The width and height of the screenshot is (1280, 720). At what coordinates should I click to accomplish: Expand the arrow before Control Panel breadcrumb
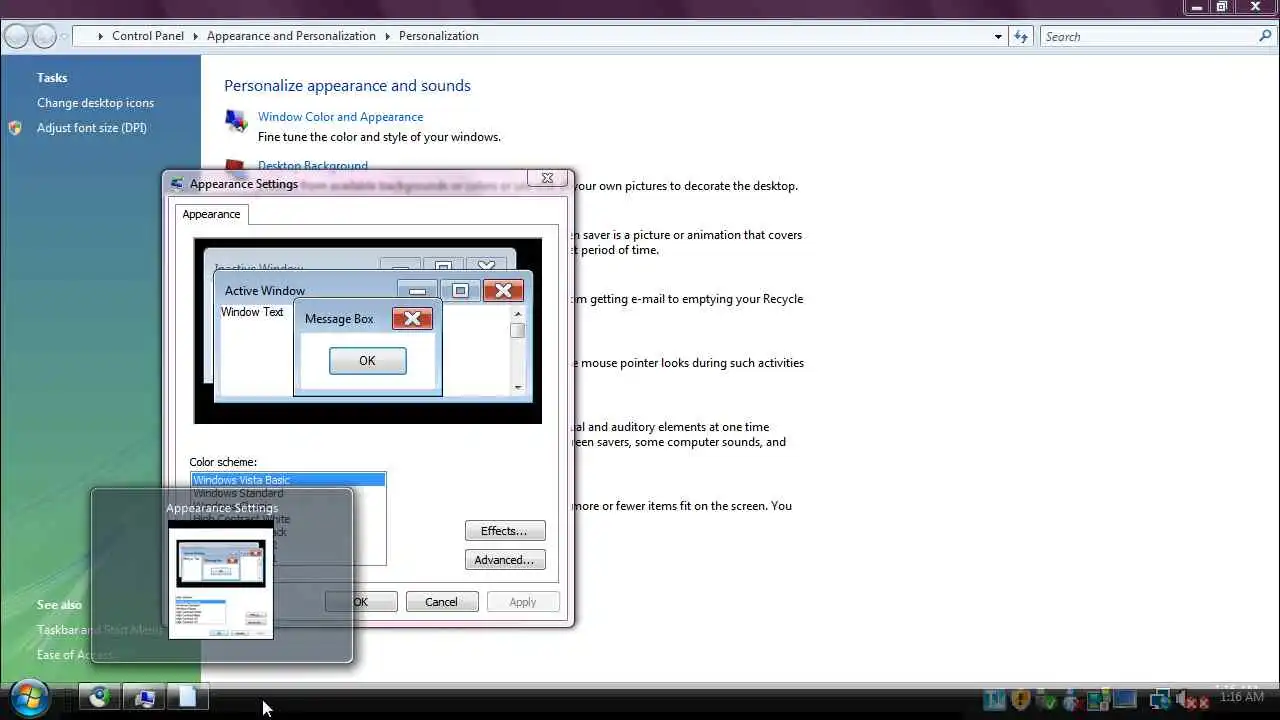tap(100, 36)
